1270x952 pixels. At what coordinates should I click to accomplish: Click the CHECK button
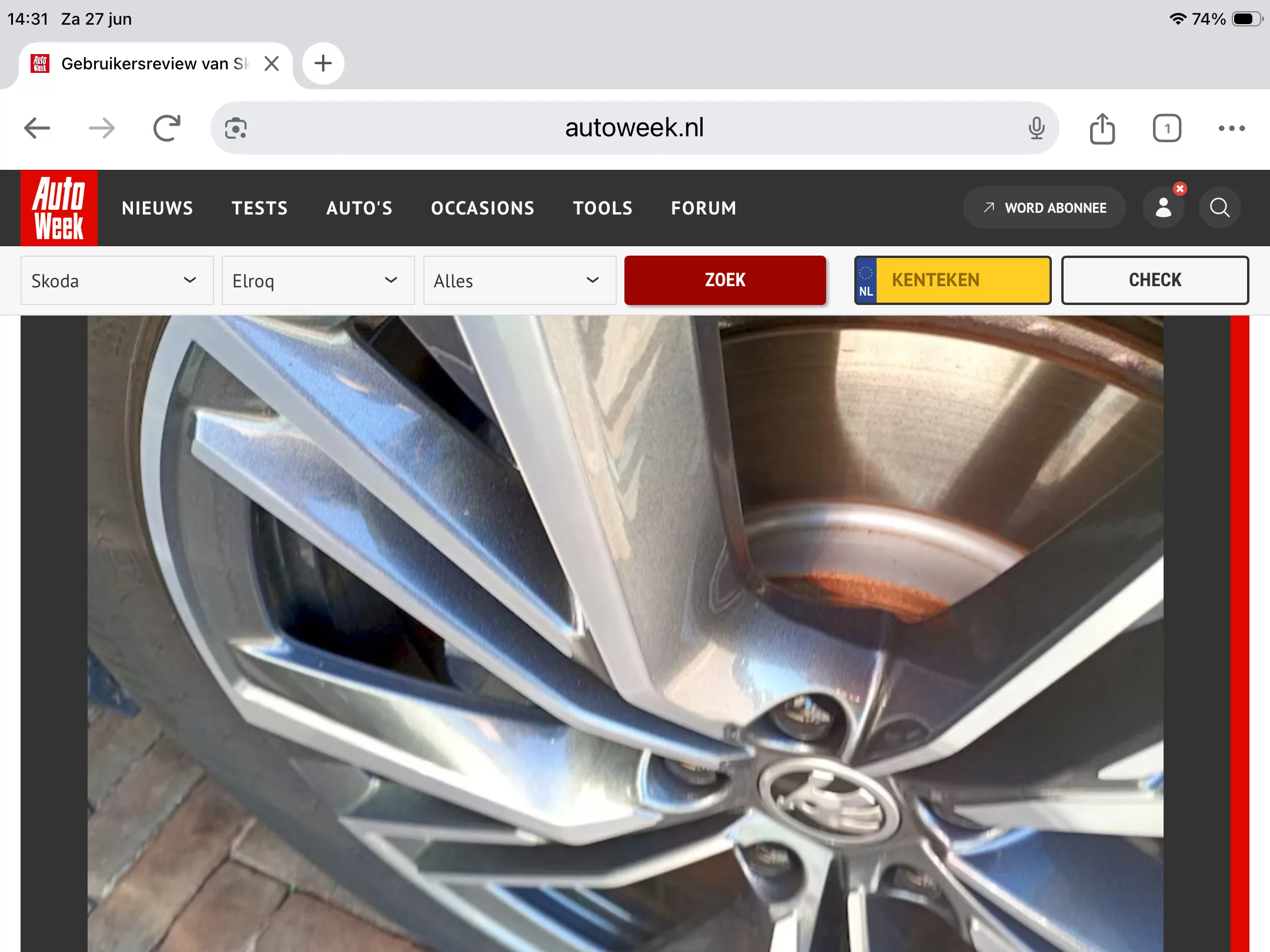[1155, 280]
